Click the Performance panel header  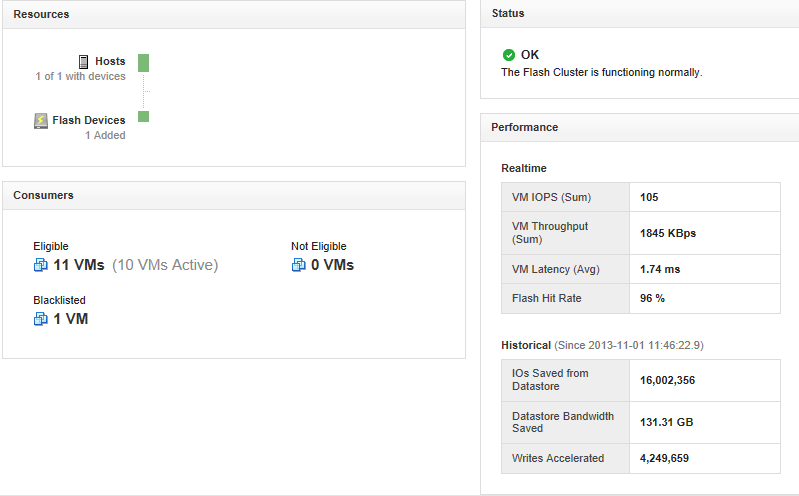[x=640, y=127]
